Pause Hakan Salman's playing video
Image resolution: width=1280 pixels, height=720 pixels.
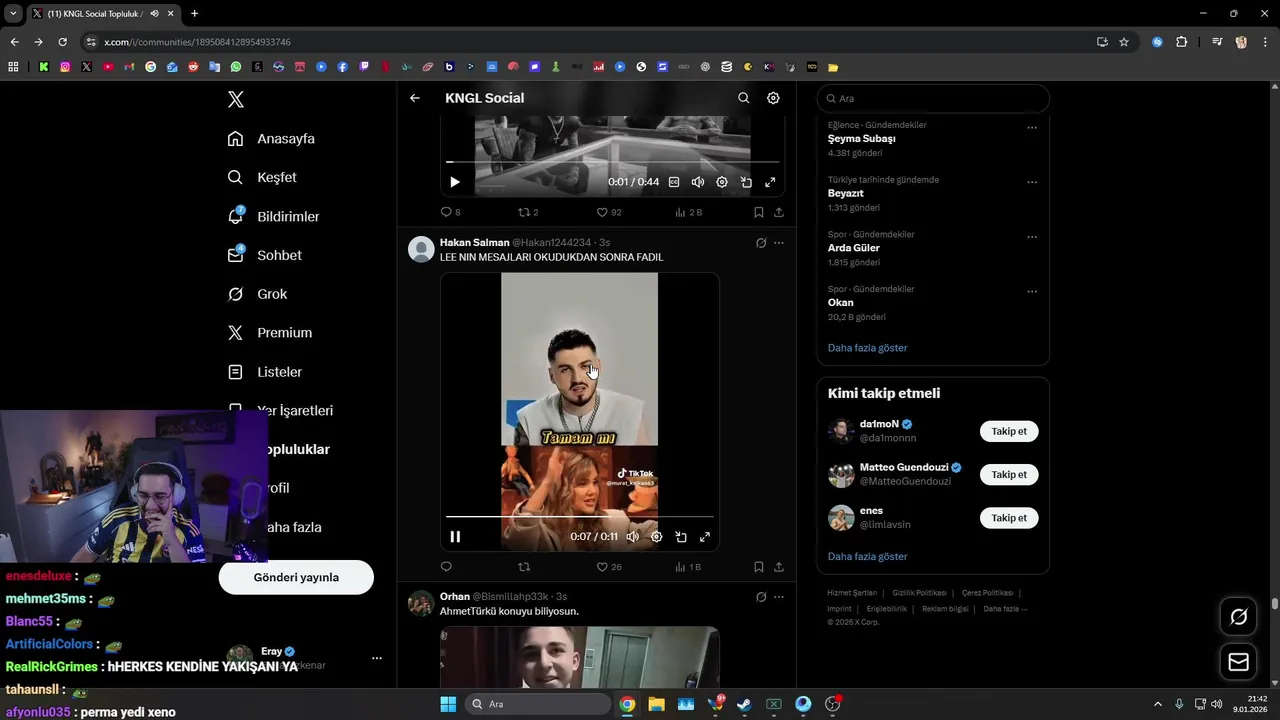click(x=455, y=537)
